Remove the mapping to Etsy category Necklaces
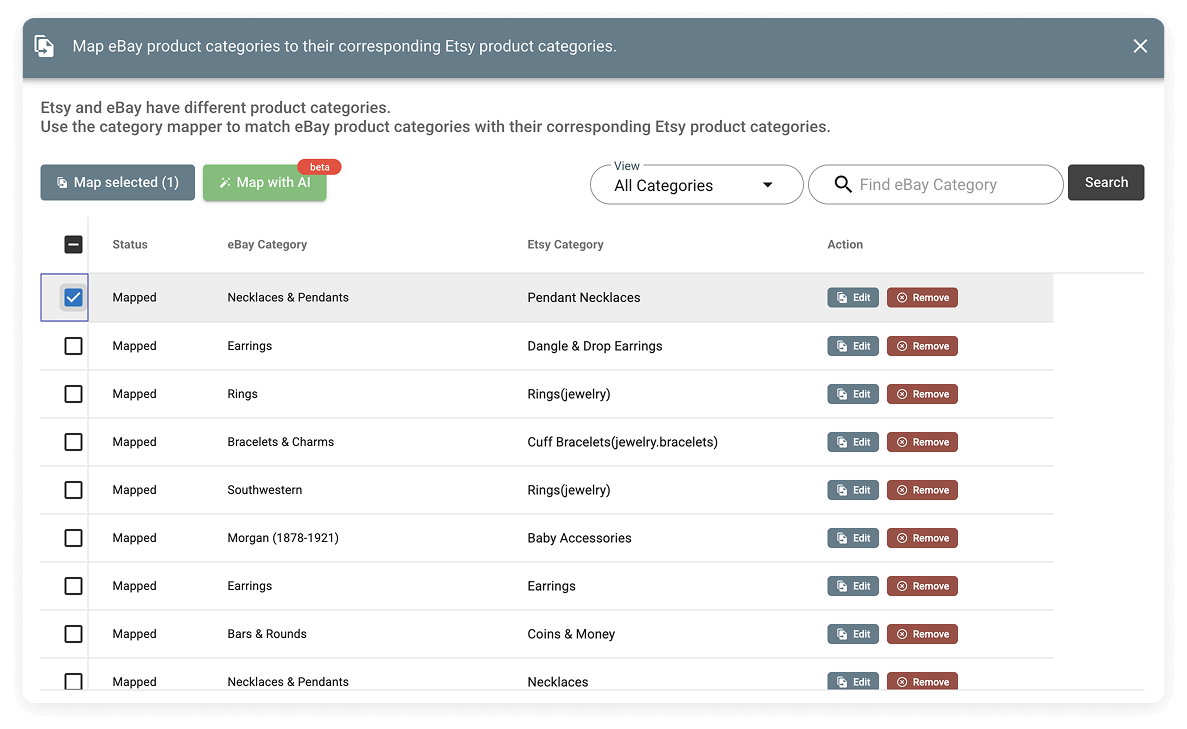The height and width of the screenshot is (729, 1187). click(922, 681)
